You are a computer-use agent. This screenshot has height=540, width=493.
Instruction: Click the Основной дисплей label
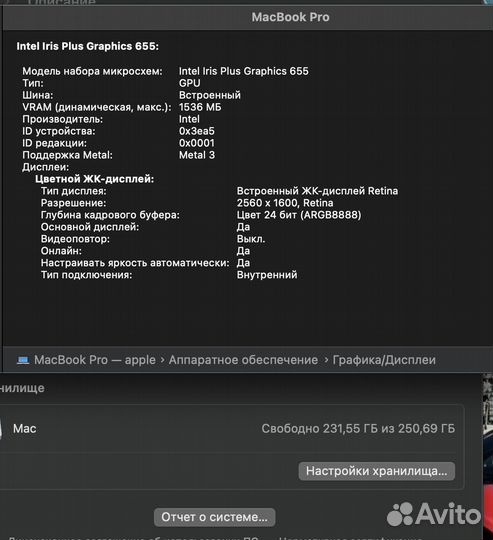[90, 227]
